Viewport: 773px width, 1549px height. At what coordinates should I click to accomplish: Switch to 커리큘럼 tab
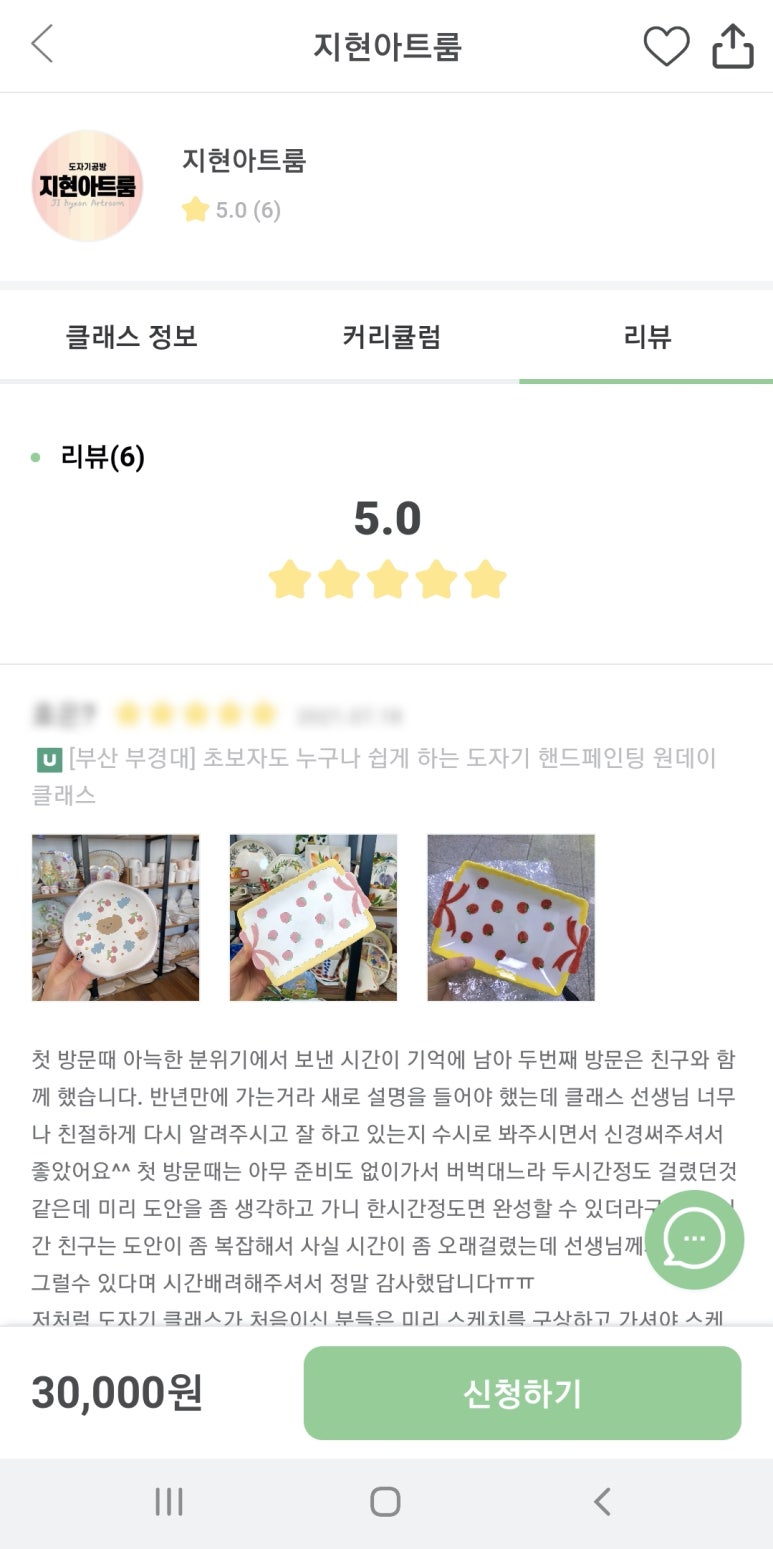click(x=391, y=337)
